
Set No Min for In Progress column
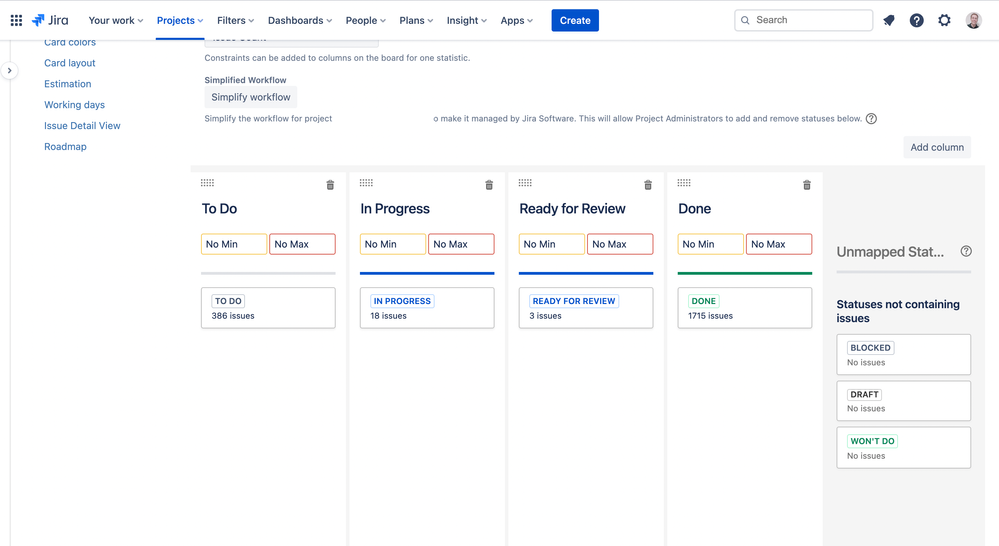(x=392, y=244)
